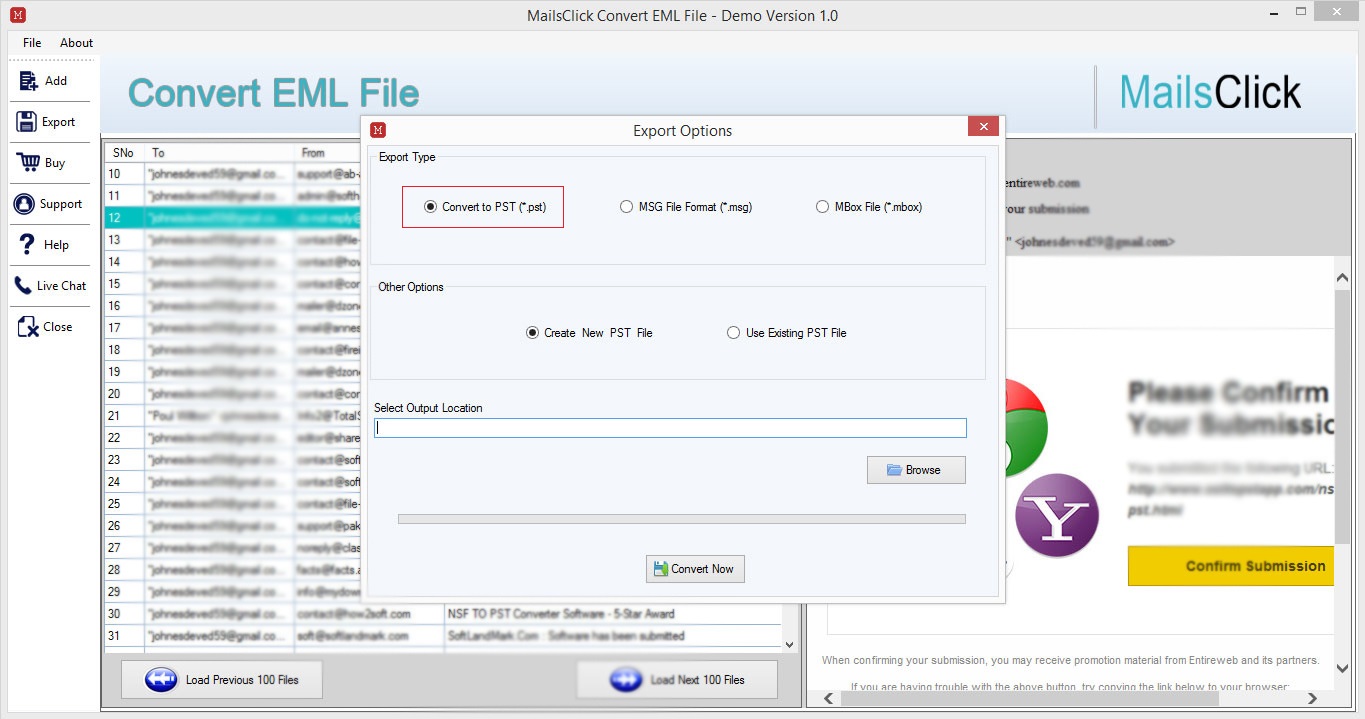The width and height of the screenshot is (1365, 719).
Task: Select email row number 17
Action: click(233, 328)
